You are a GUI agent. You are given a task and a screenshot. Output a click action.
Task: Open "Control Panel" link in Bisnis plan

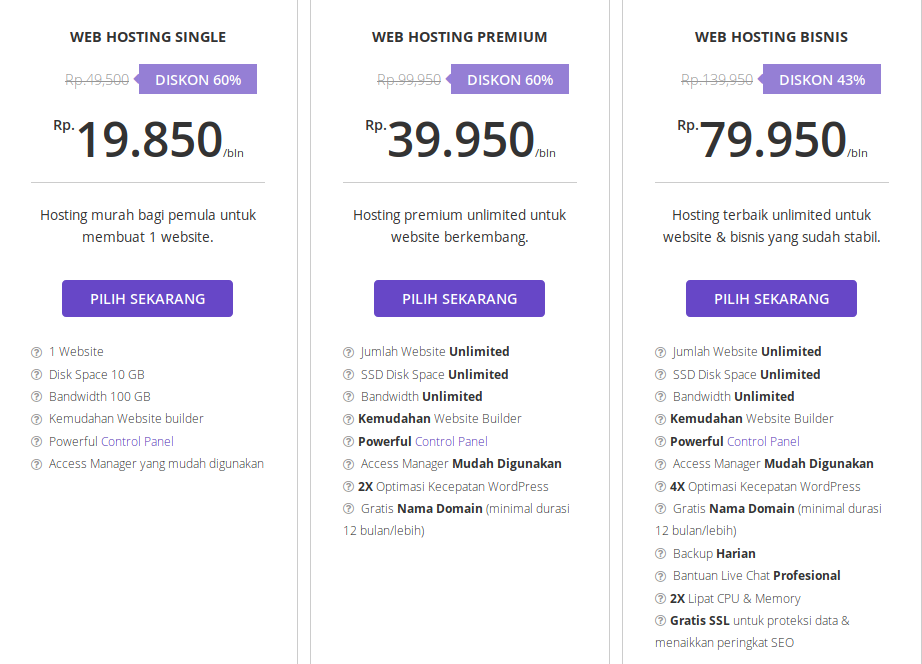pyautogui.click(x=763, y=441)
